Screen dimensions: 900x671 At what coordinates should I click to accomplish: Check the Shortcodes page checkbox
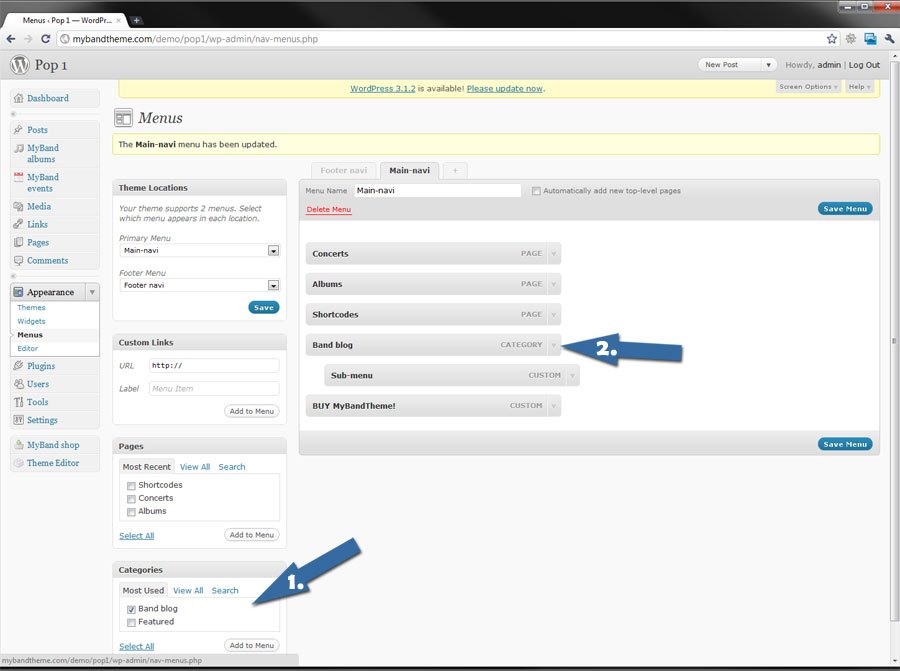pos(131,486)
